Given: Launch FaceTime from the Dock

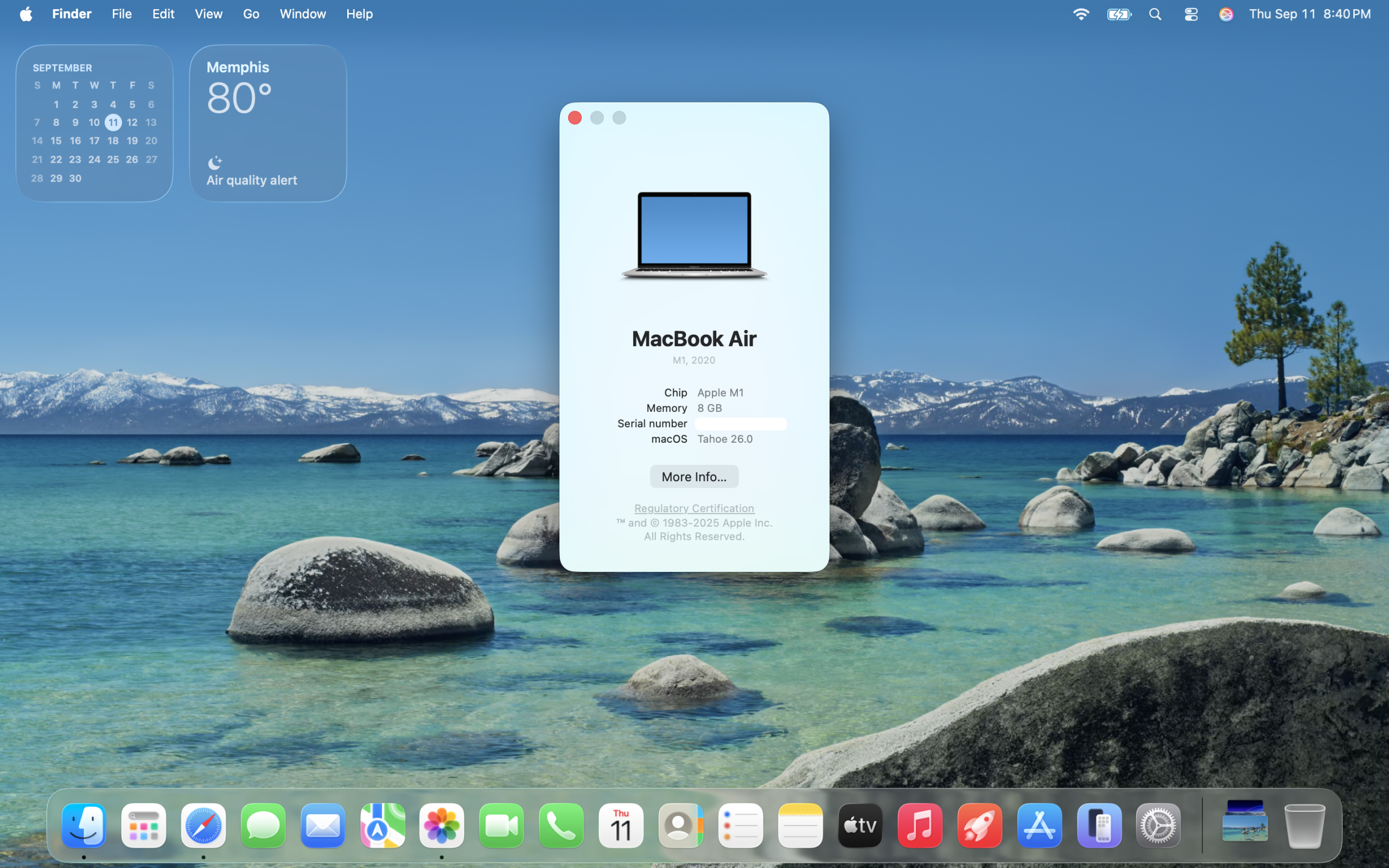Looking at the screenshot, I should click(x=501, y=826).
